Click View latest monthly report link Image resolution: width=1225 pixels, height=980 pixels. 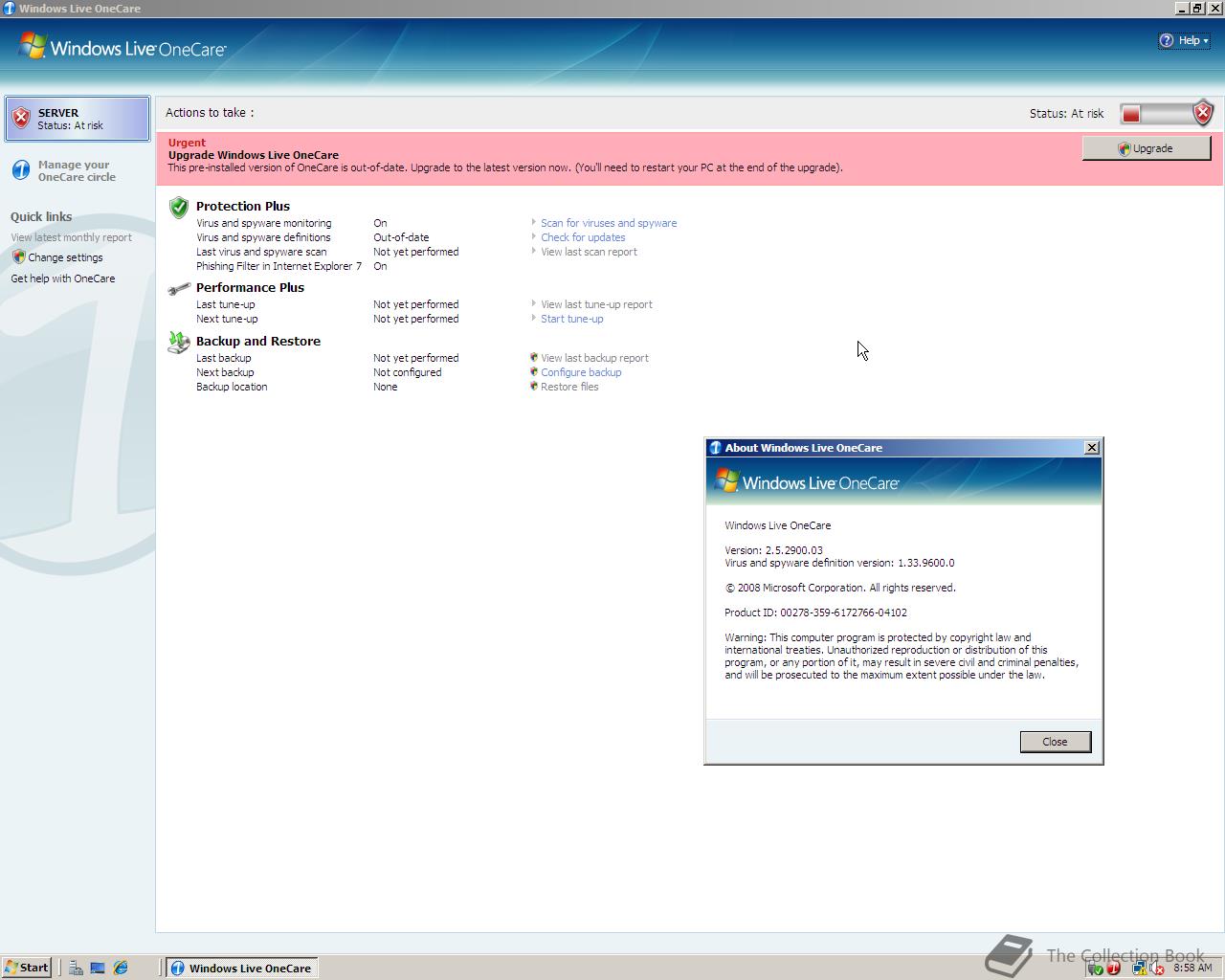71,237
